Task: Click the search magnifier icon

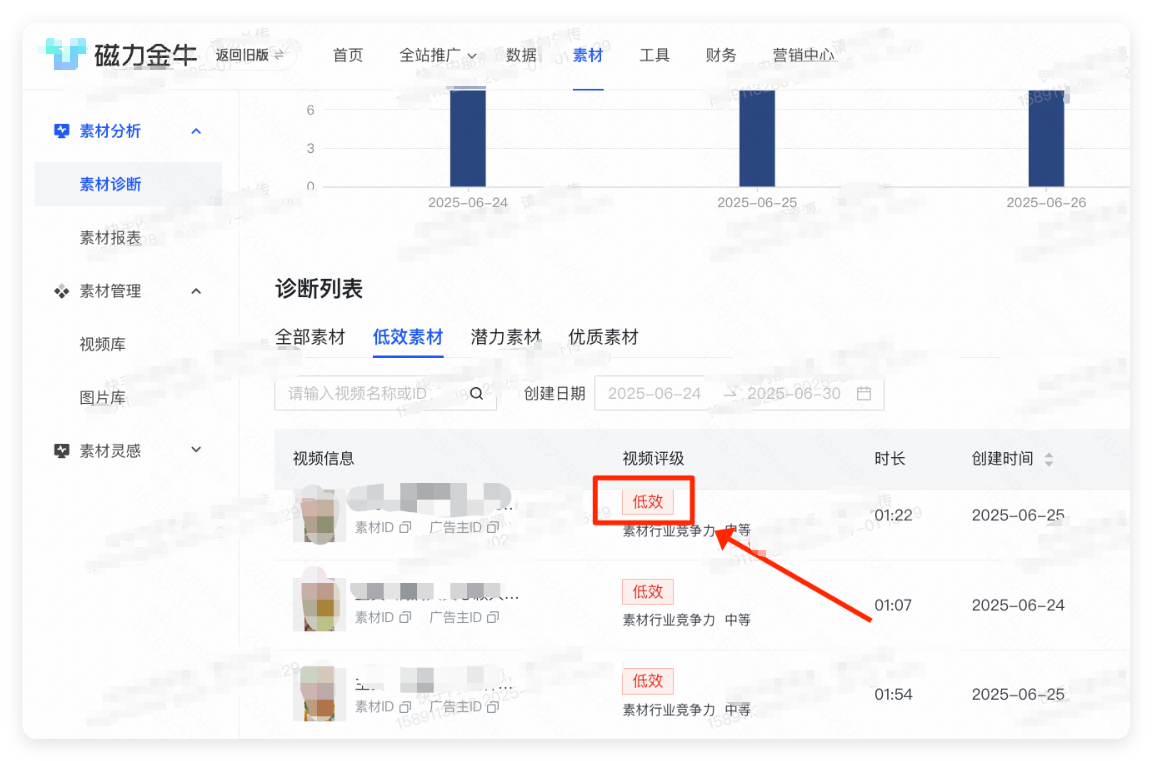Action: point(475,393)
